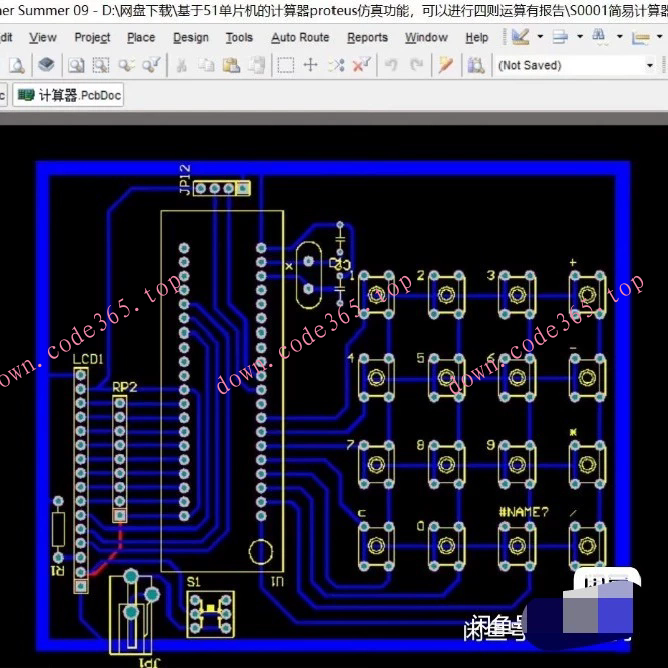Deselect all objects icon
Screen dimensions: 668x668
(336, 65)
